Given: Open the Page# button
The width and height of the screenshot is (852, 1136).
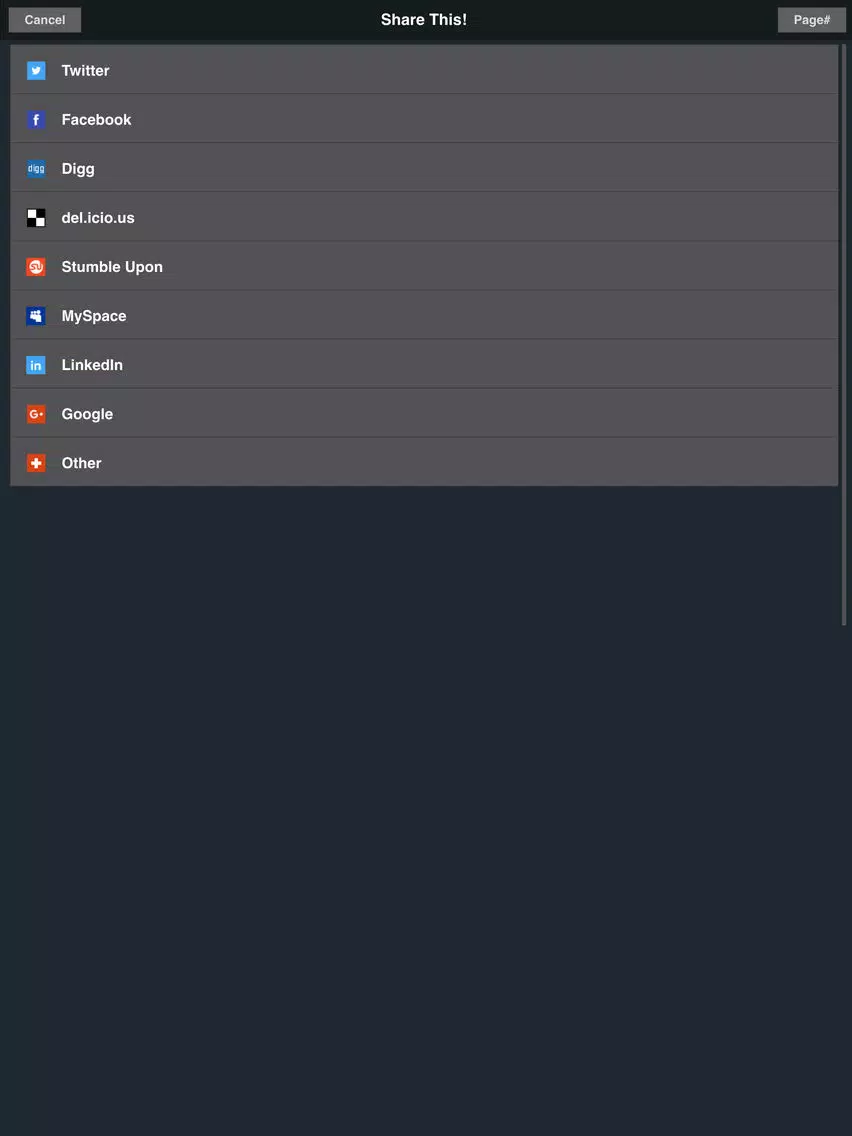Looking at the screenshot, I should pos(811,20).
